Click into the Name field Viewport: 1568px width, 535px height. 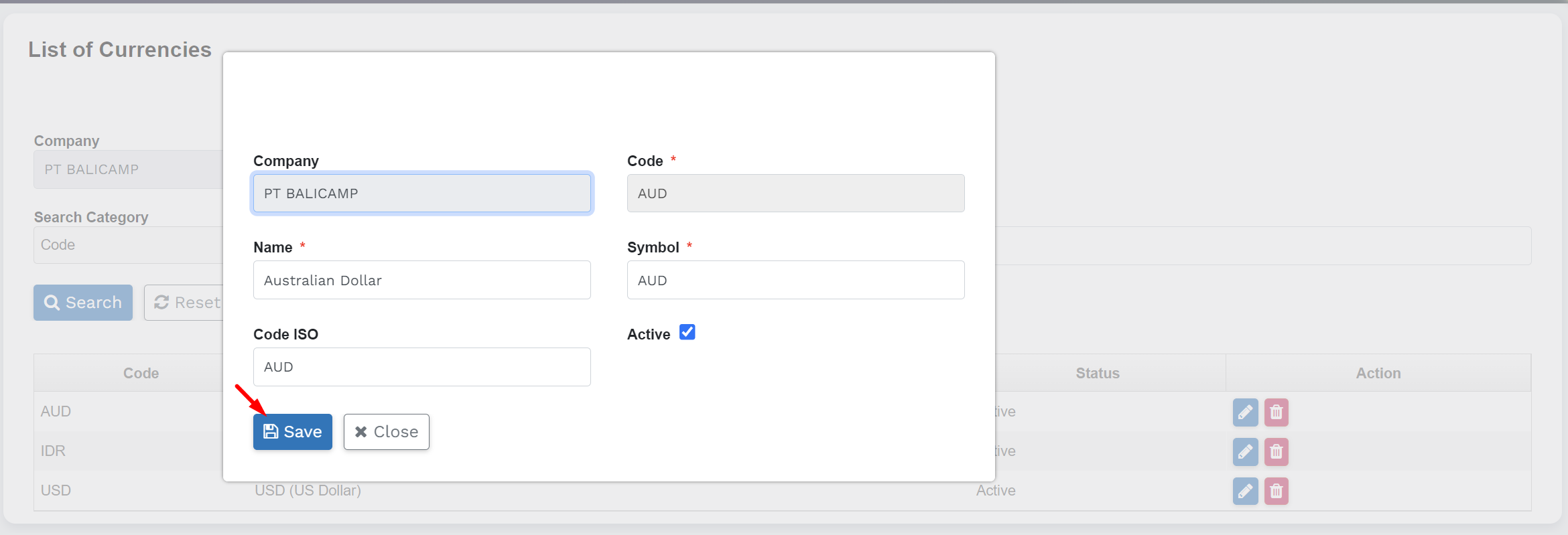pos(421,280)
